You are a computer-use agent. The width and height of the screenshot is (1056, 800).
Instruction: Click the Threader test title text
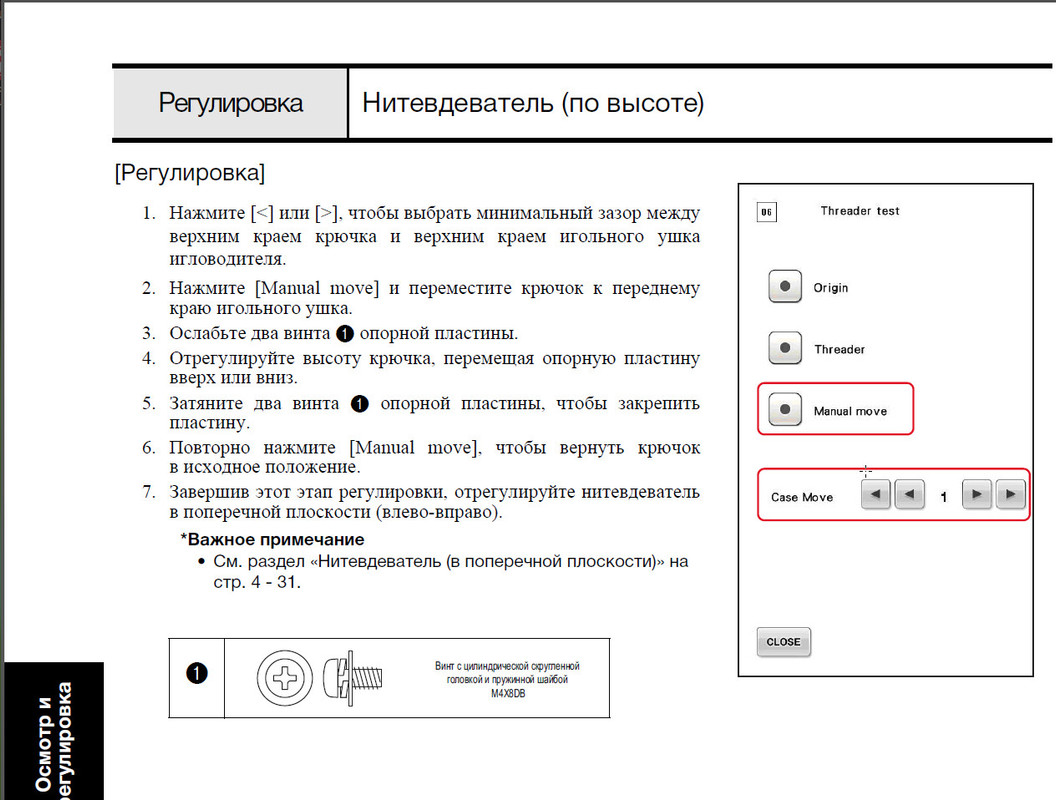pos(859,211)
